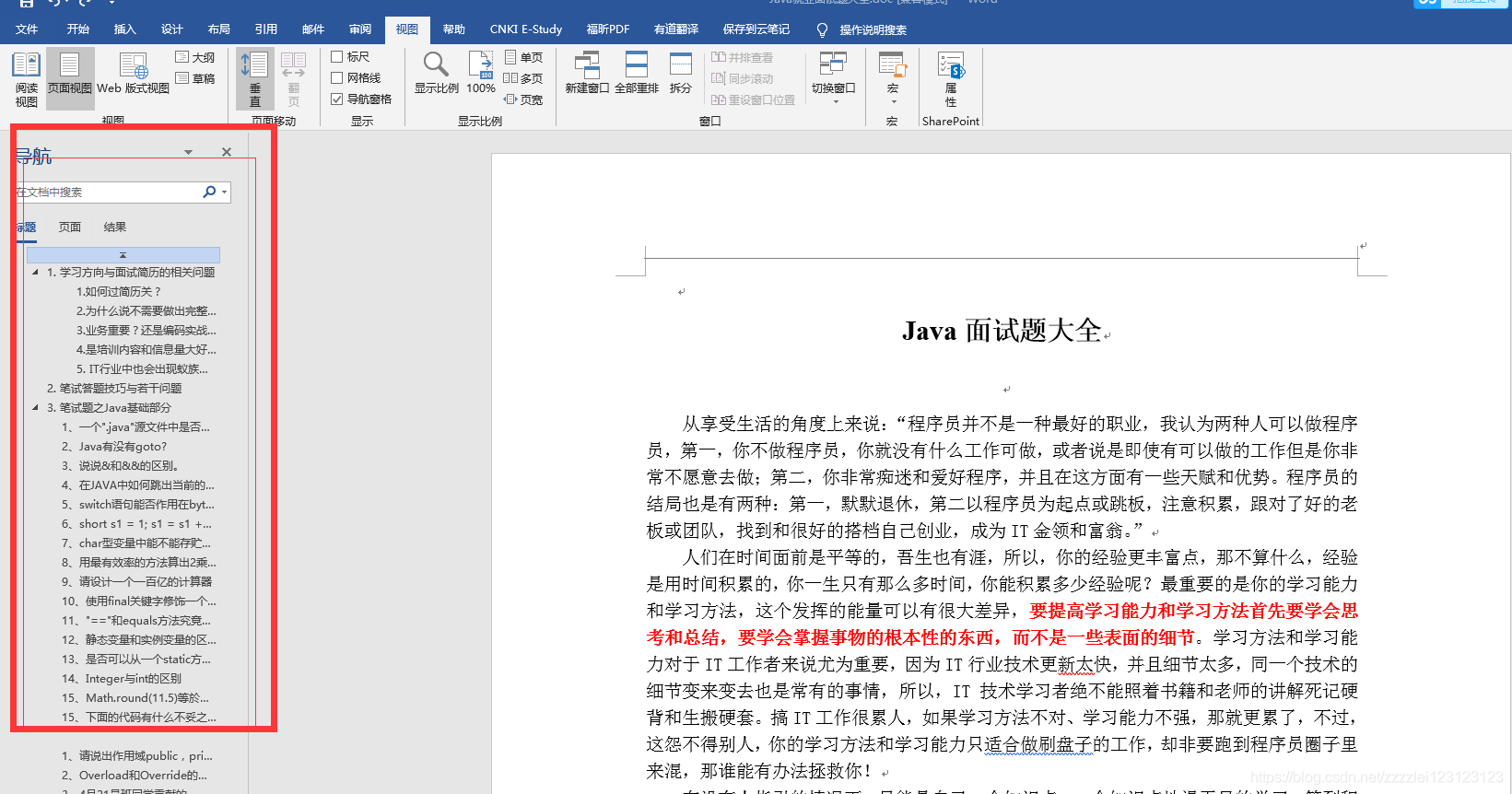1512x794 pixels.
Task: Open the References tab (引用)
Action: [x=266, y=29]
